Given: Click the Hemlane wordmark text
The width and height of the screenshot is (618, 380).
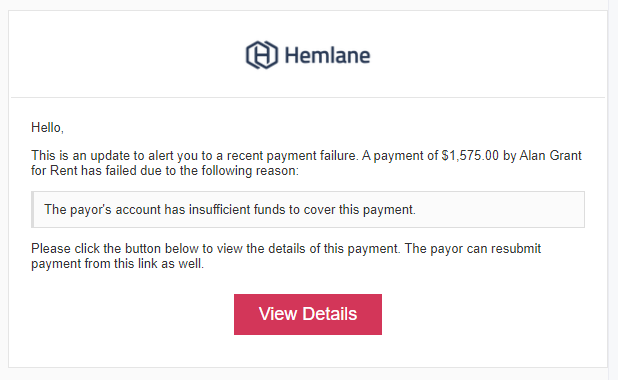Looking at the screenshot, I should coord(328,56).
